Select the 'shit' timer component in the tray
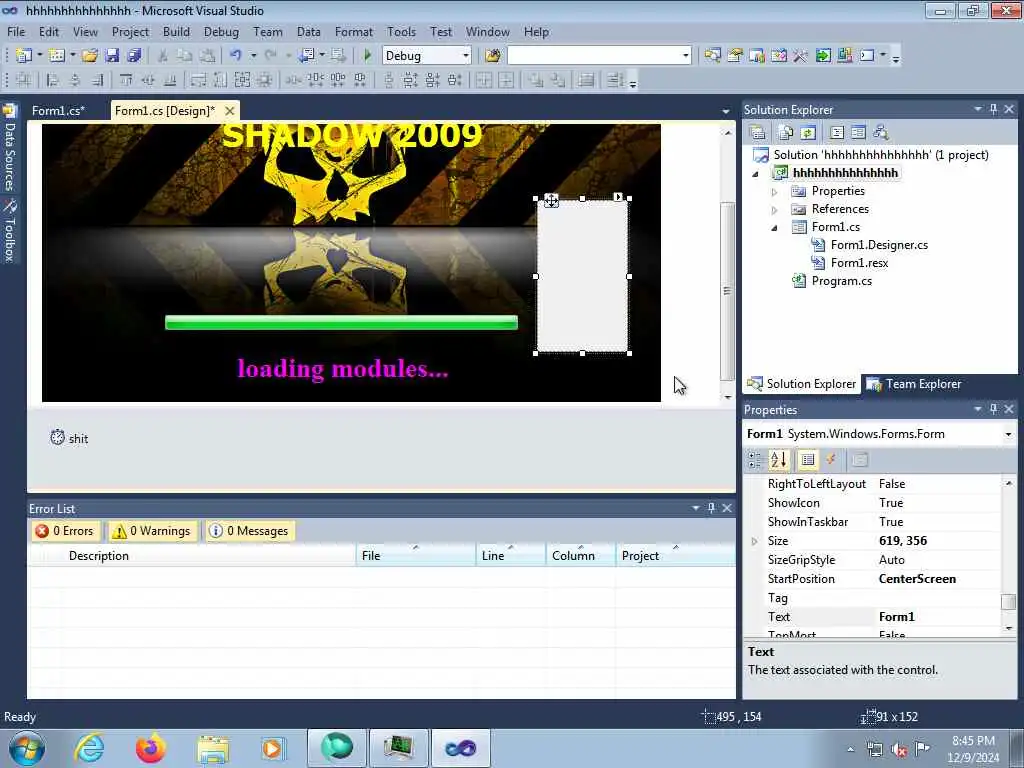Screen dimensions: 1024x768 [69, 438]
